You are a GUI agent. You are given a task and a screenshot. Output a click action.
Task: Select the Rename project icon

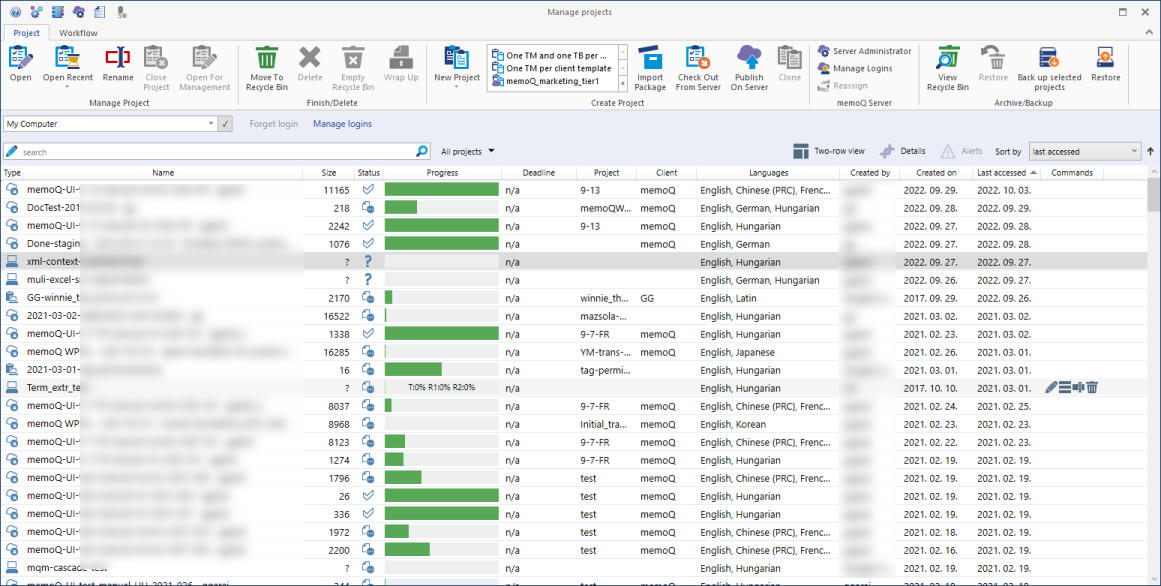117,67
